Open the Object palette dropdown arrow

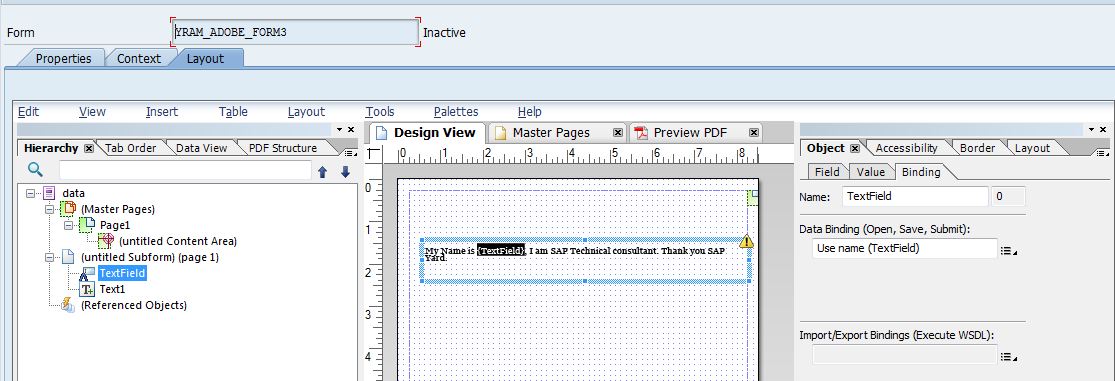1092,129
